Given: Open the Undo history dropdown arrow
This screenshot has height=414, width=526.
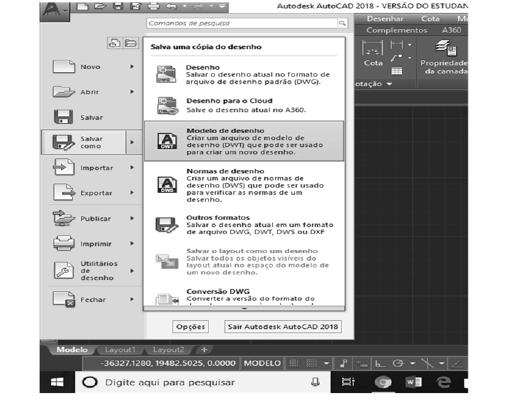Looking at the screenshot, I should coord(185,6).
